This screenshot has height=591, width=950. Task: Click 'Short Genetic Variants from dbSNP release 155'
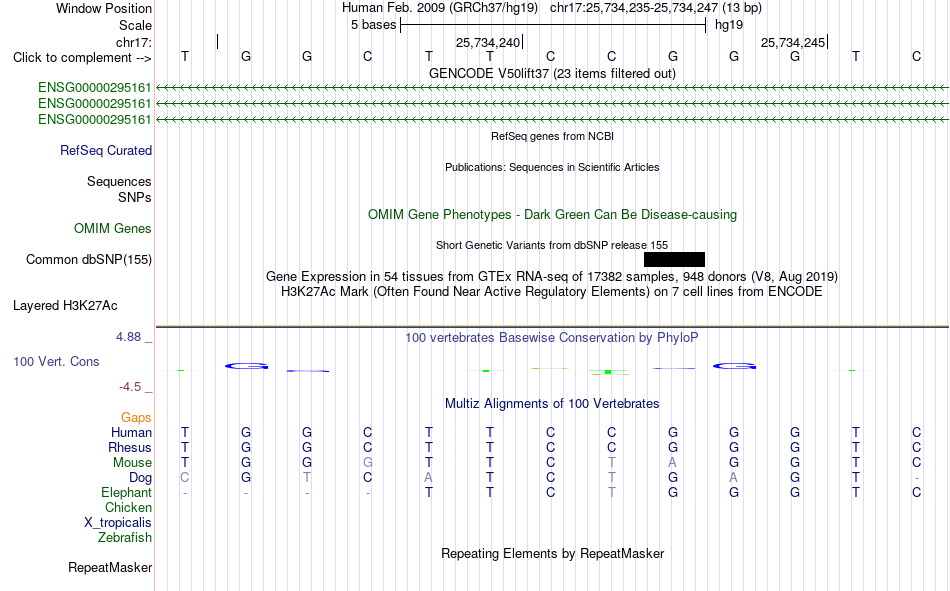(552, 245)
